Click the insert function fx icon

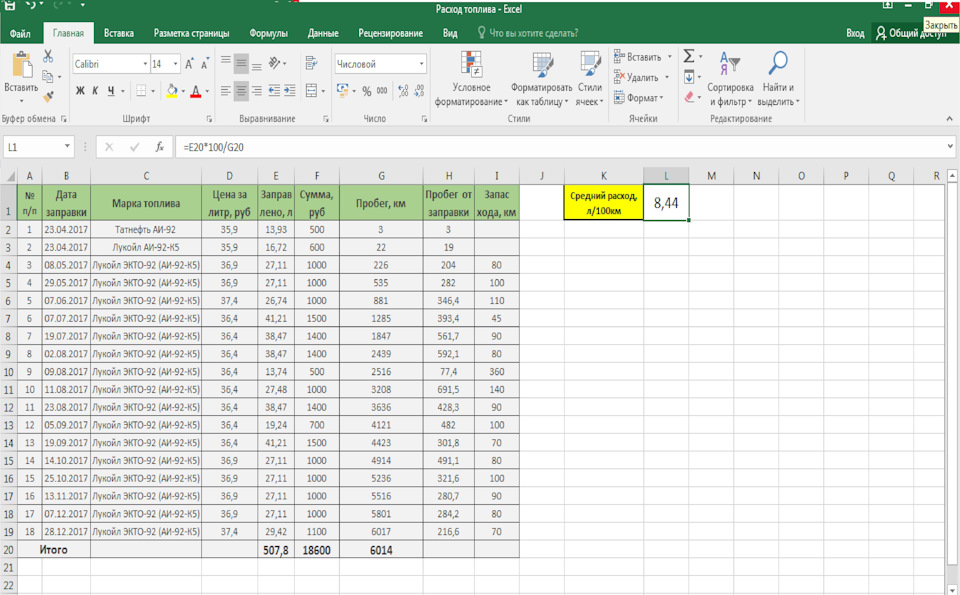click(159, 147)
